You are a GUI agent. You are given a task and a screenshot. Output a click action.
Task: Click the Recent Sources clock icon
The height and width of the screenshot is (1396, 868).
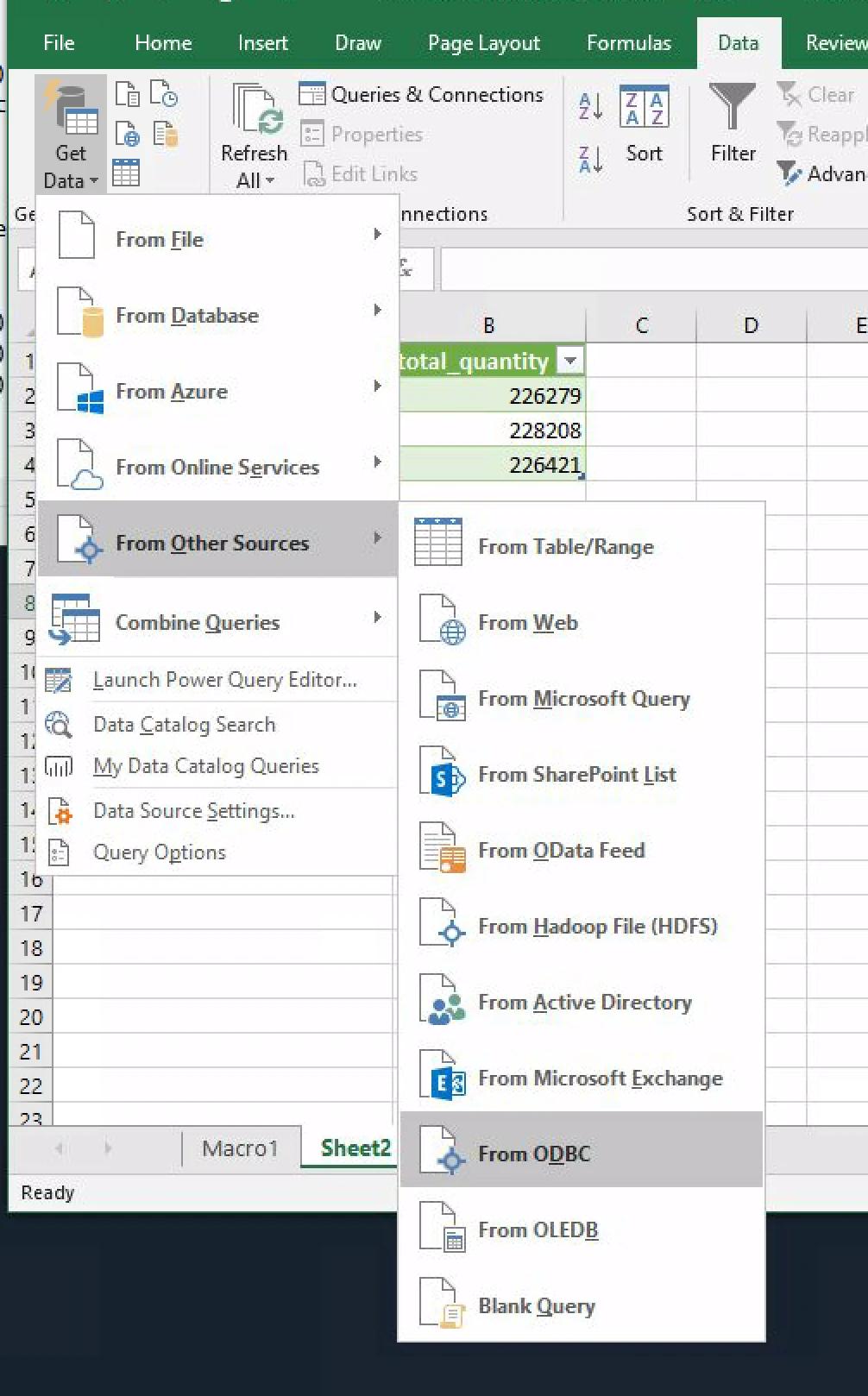pos(163,94)
